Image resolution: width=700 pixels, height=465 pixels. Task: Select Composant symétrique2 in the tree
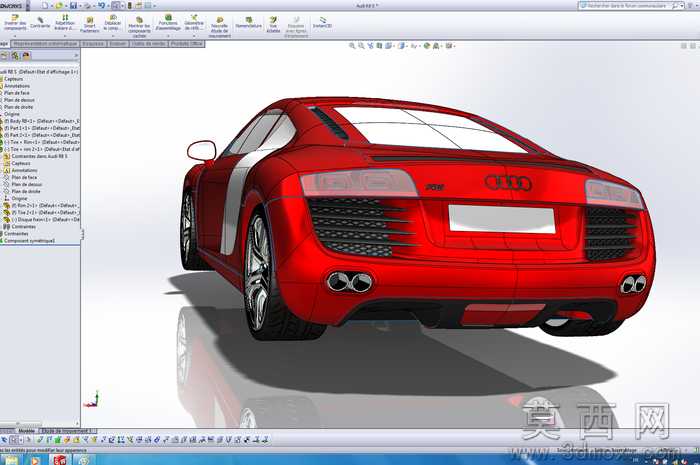28,241
